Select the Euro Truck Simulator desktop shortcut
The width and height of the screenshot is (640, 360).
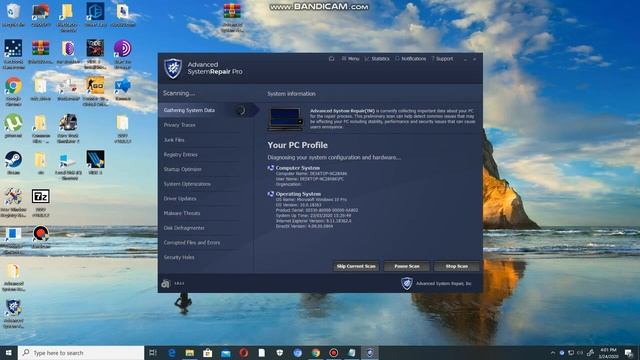coord(68,127)
